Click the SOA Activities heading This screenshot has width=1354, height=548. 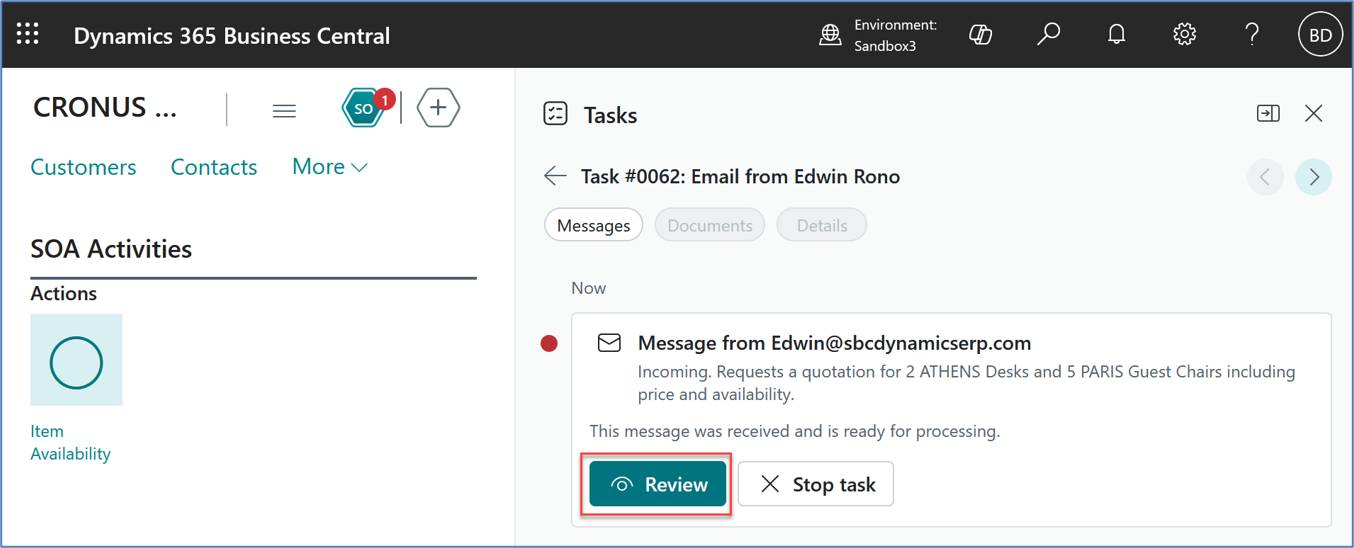[111, 249]
